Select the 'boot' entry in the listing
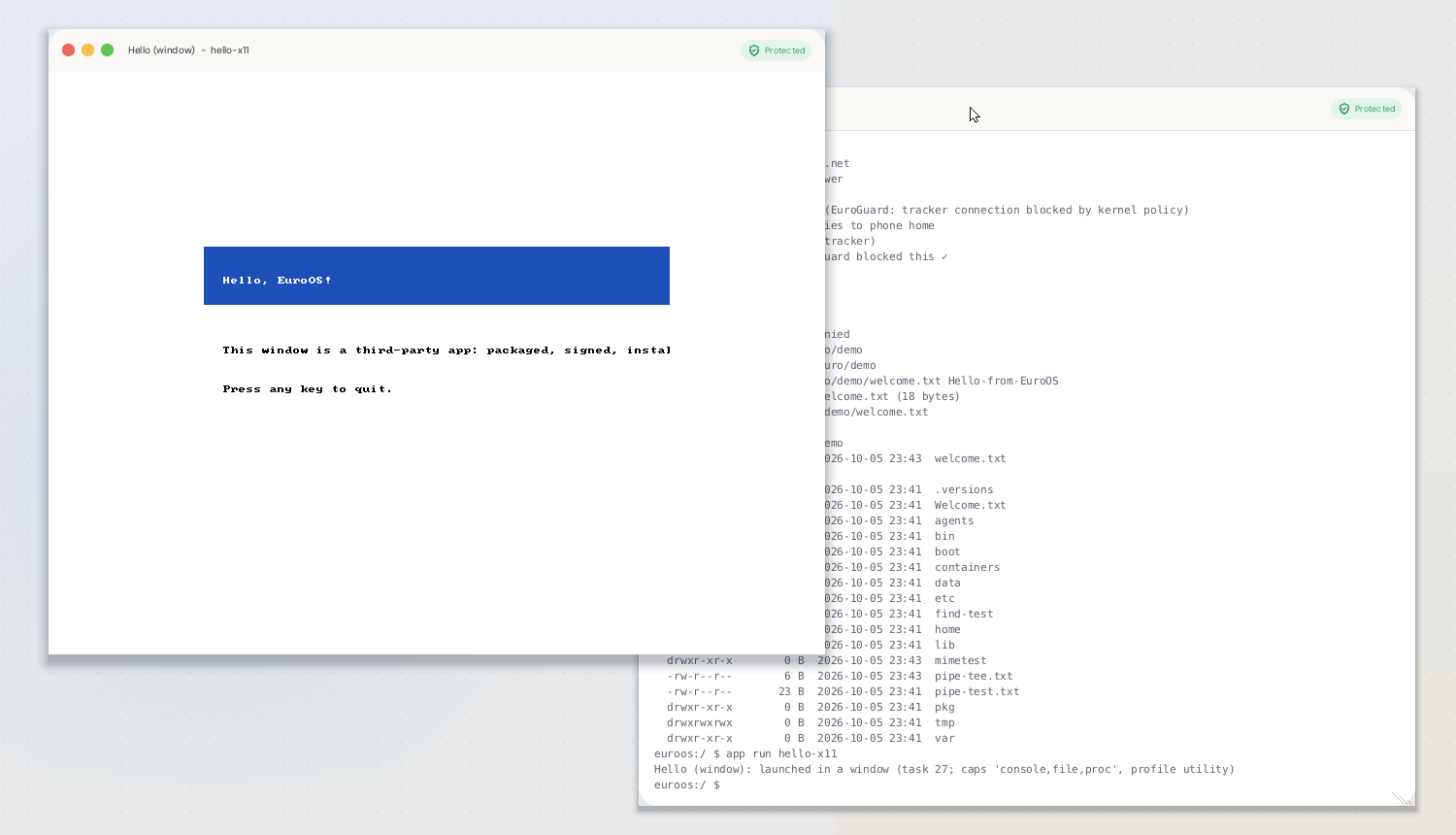Image resolution: width=1456 pixels, height=835 pixels. (947, 551)
